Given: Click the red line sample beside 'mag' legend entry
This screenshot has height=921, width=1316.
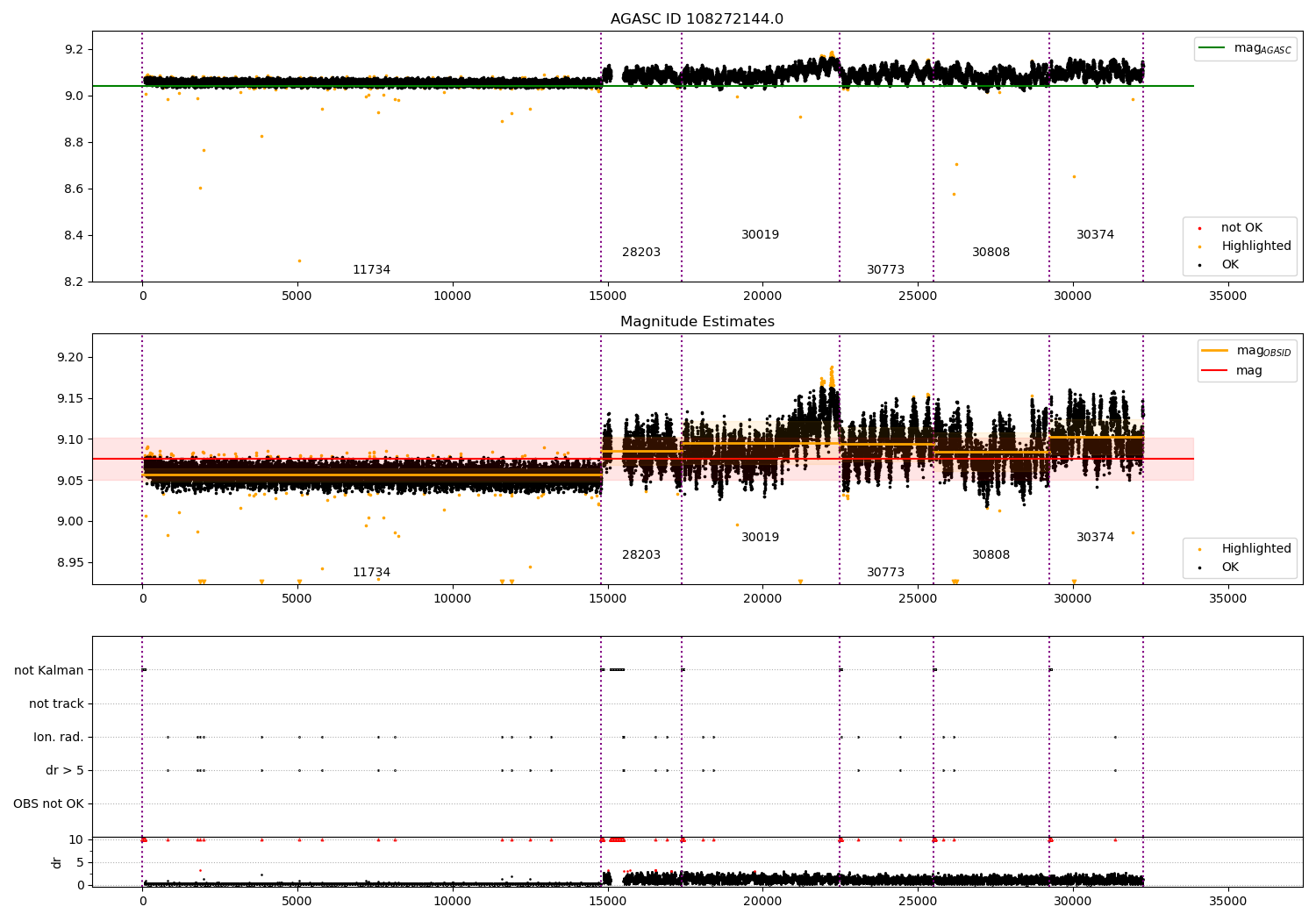Looking at the screenshot, I should click(1214, 371).
